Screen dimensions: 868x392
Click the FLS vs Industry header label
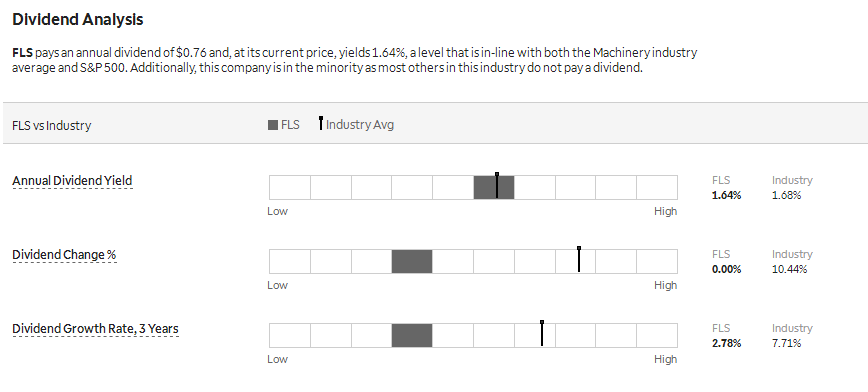tap(51, 126)
